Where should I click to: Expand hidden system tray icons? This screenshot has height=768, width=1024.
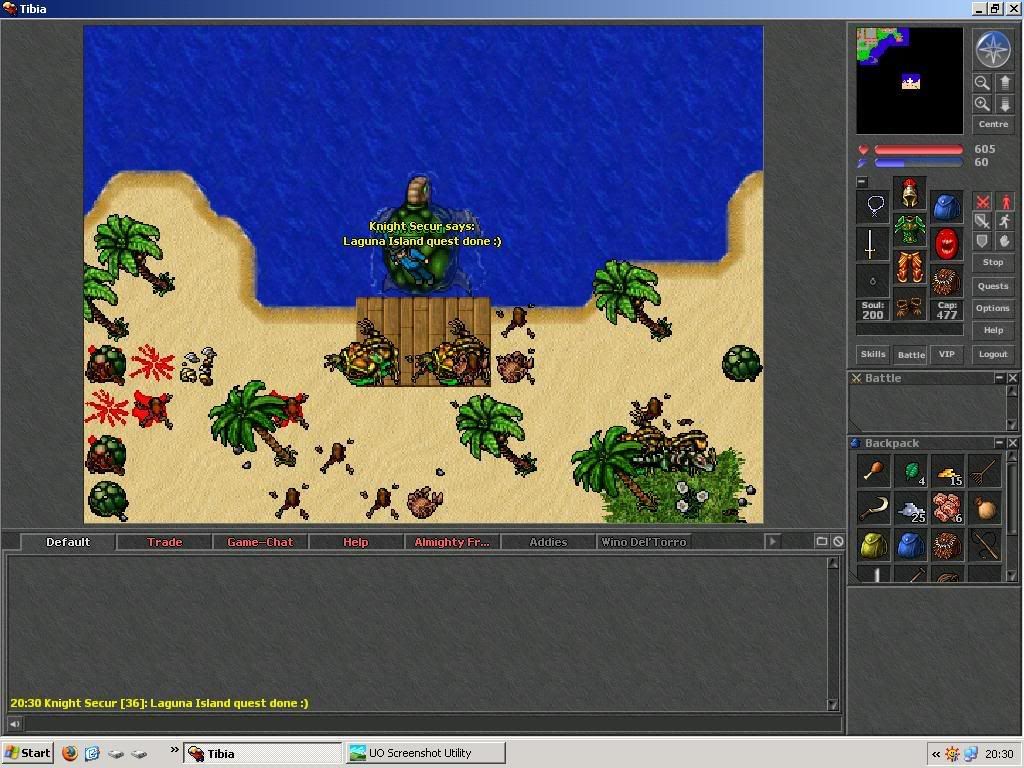[936, 754]
